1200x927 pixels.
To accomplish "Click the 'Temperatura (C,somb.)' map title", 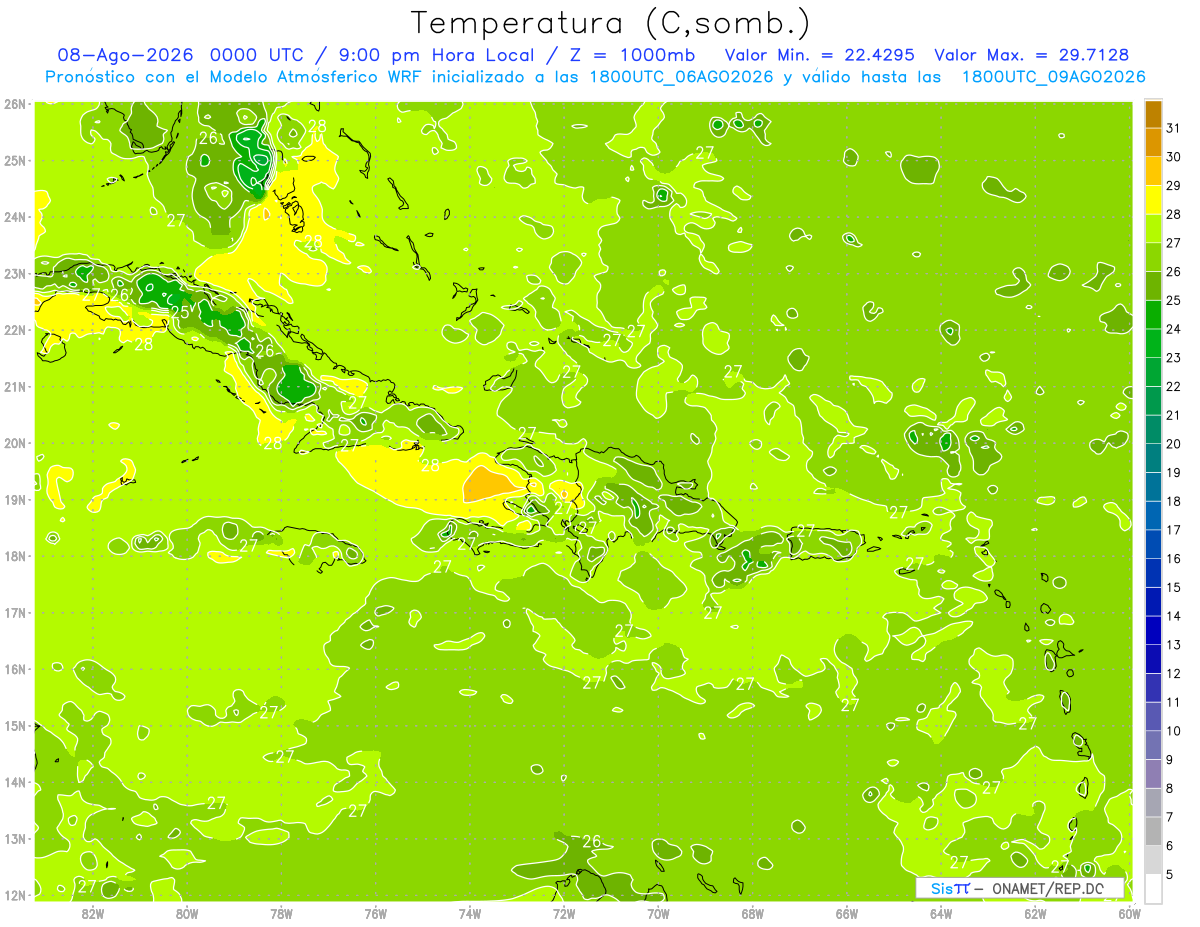I will pyautogui.click(x=611, y=24).
